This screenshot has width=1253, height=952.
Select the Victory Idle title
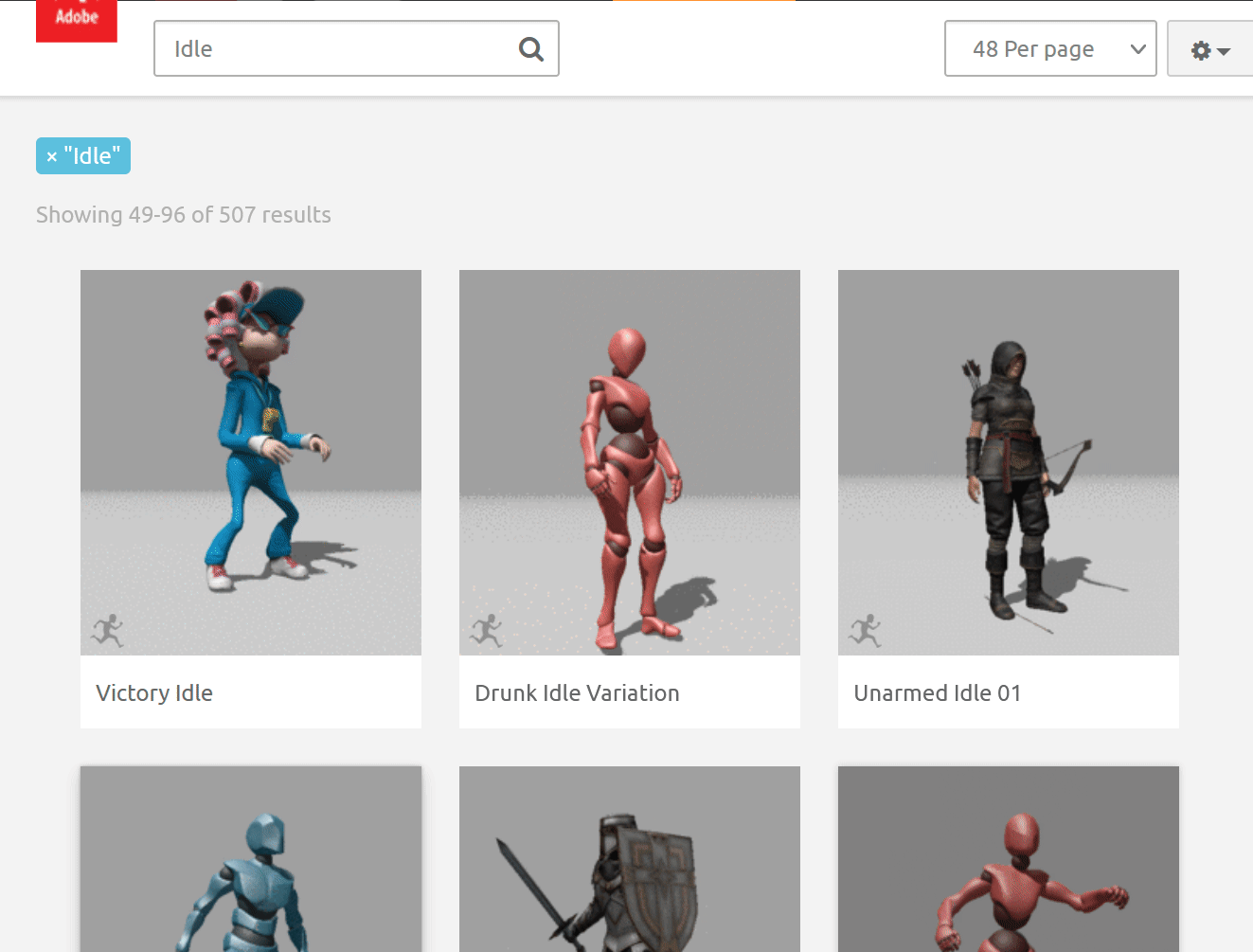[x=154, y=693]
